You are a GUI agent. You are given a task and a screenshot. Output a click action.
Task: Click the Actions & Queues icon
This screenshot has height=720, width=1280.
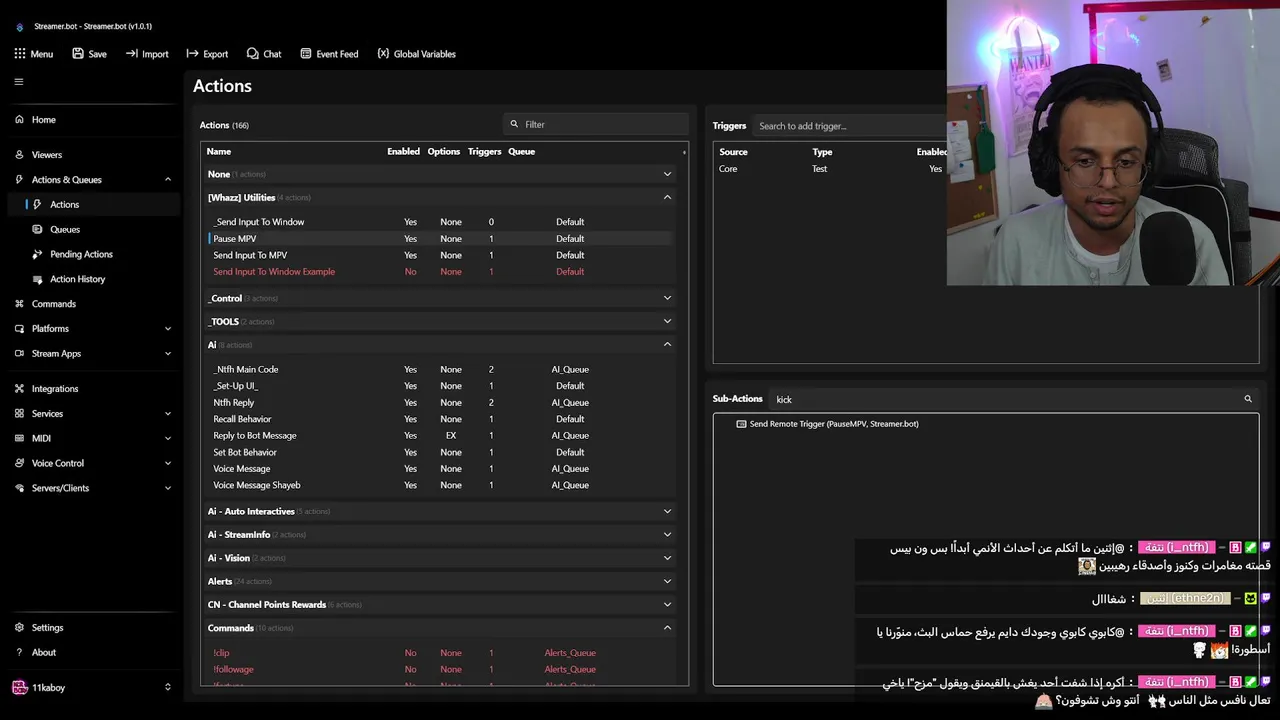point(19,180)
